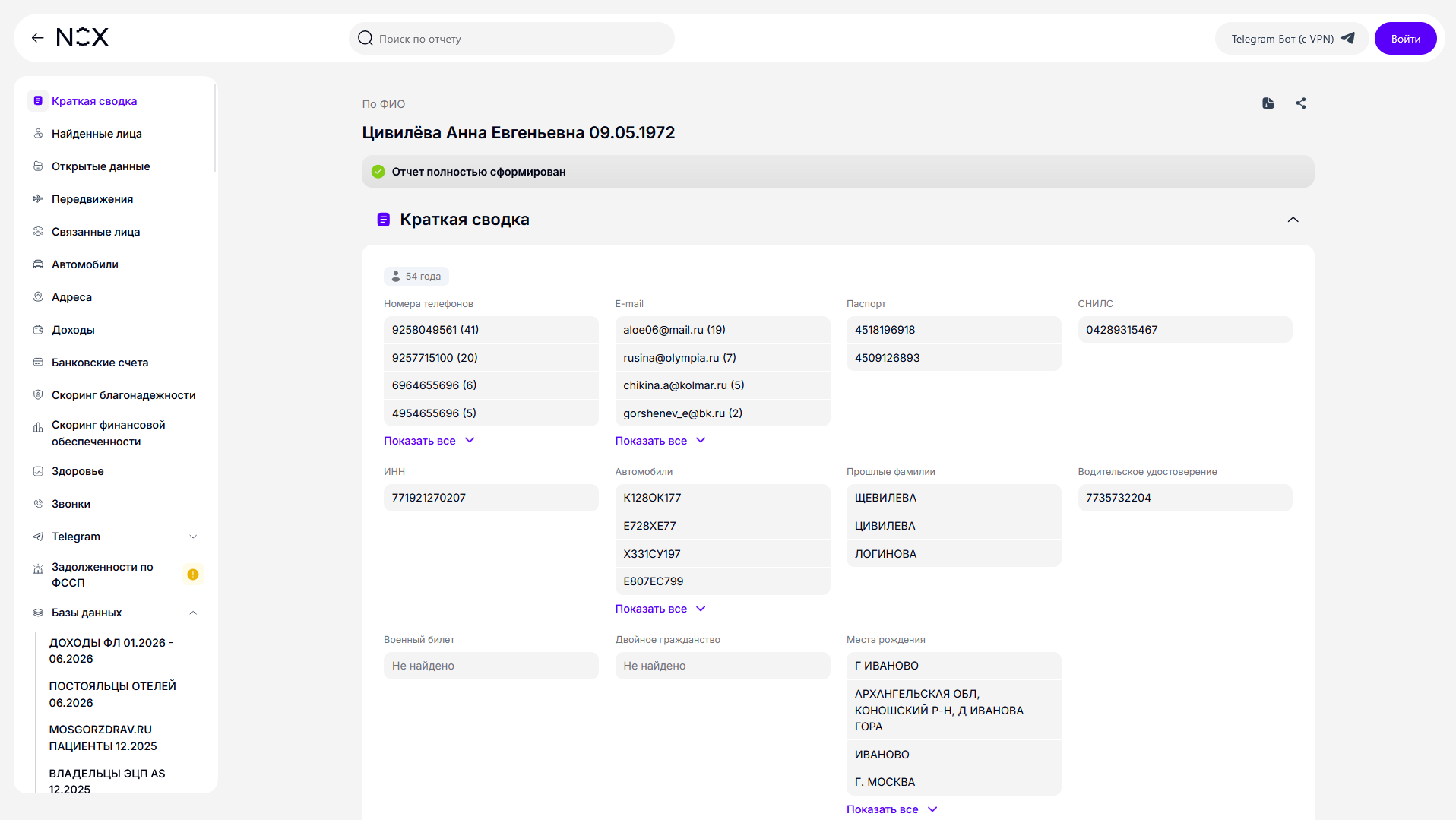This screenshot has width=1456, height=820.
Task: Click the Банковские счета card icon
Action: (x=38, y=363)
